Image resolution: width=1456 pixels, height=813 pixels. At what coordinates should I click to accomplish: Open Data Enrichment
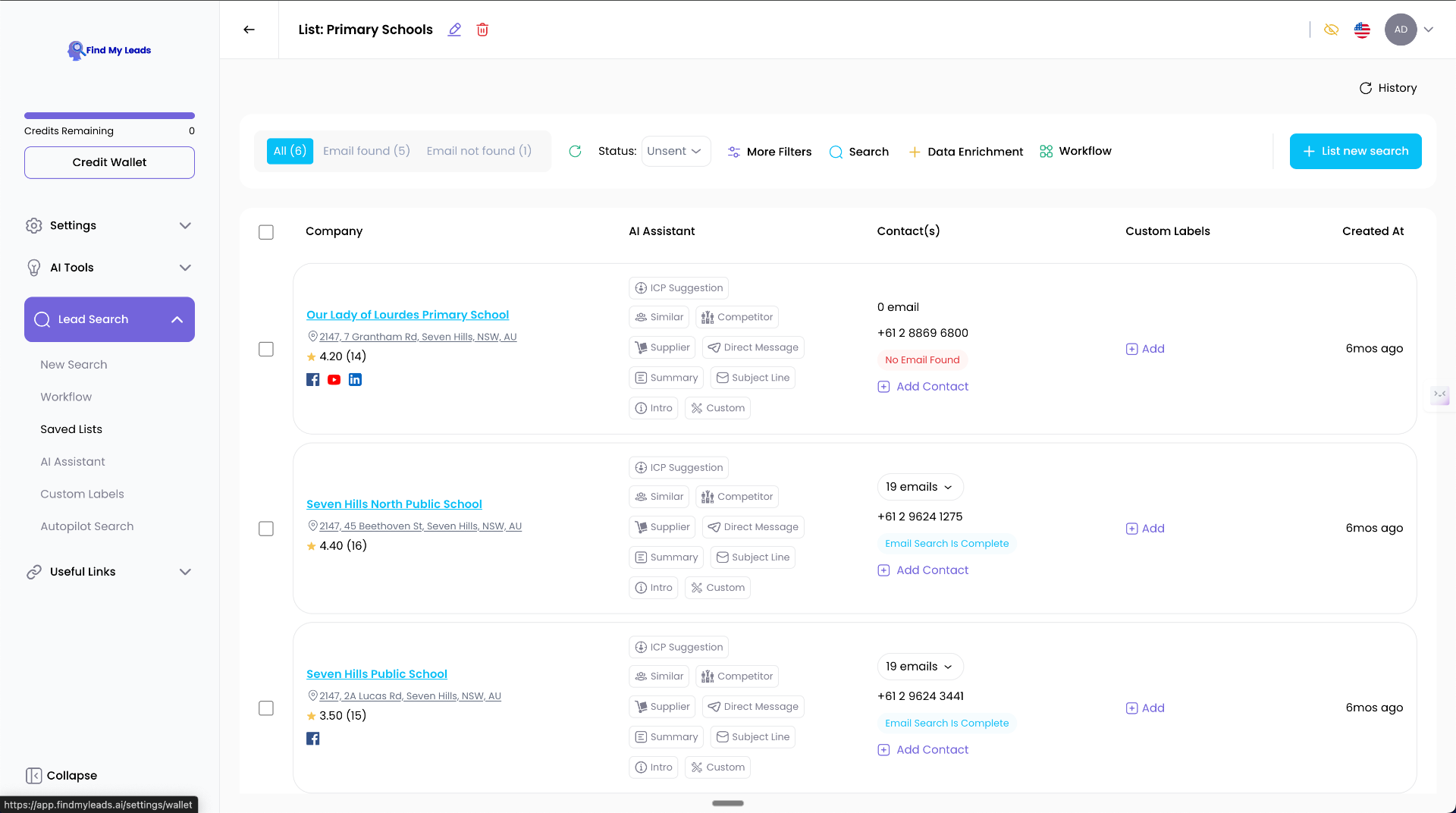[965, 152]
